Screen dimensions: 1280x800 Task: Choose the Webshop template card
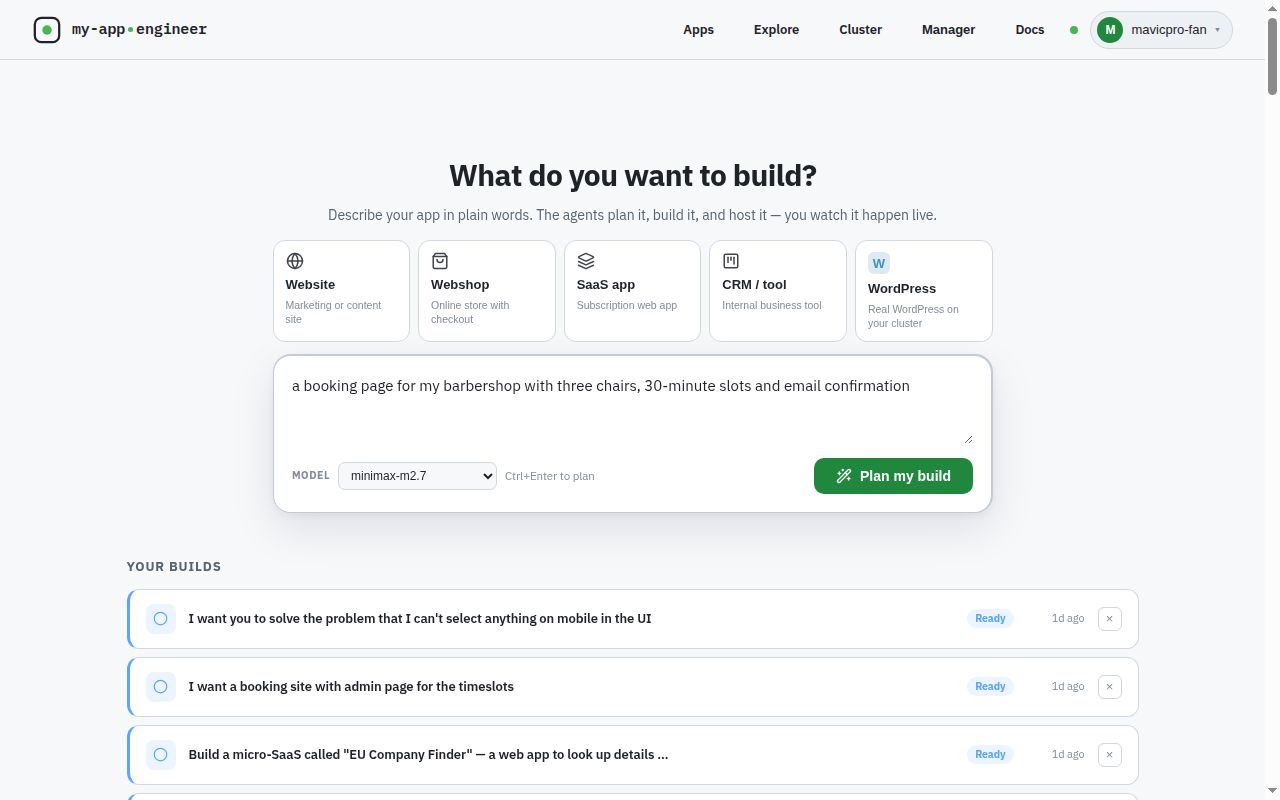coord(487,291)
